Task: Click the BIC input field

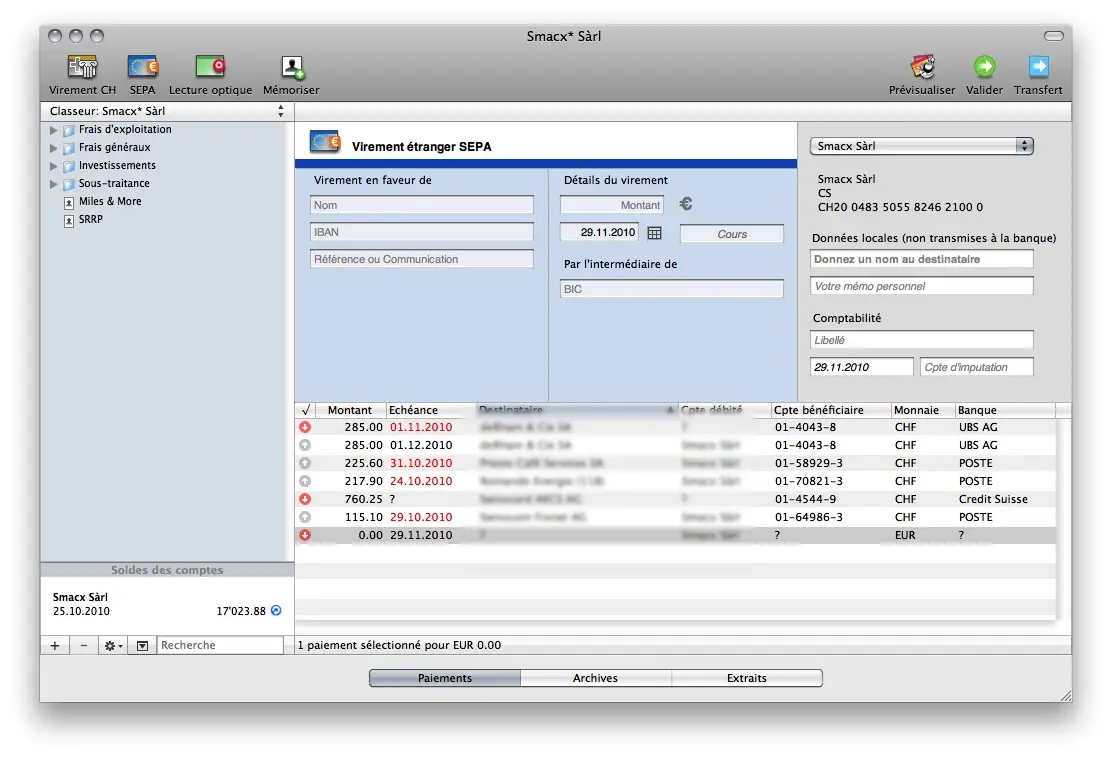Action: (x=672, y=289)
